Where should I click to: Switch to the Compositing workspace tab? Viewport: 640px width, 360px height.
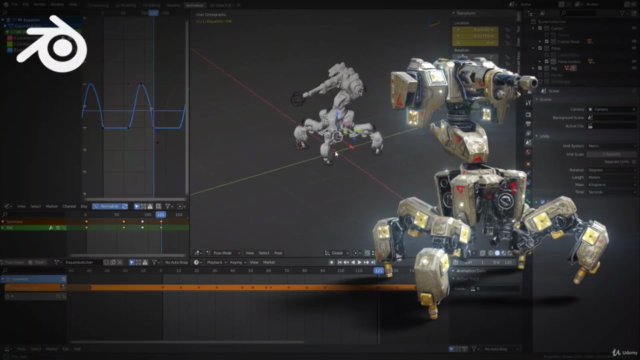[x=98, y=5]
